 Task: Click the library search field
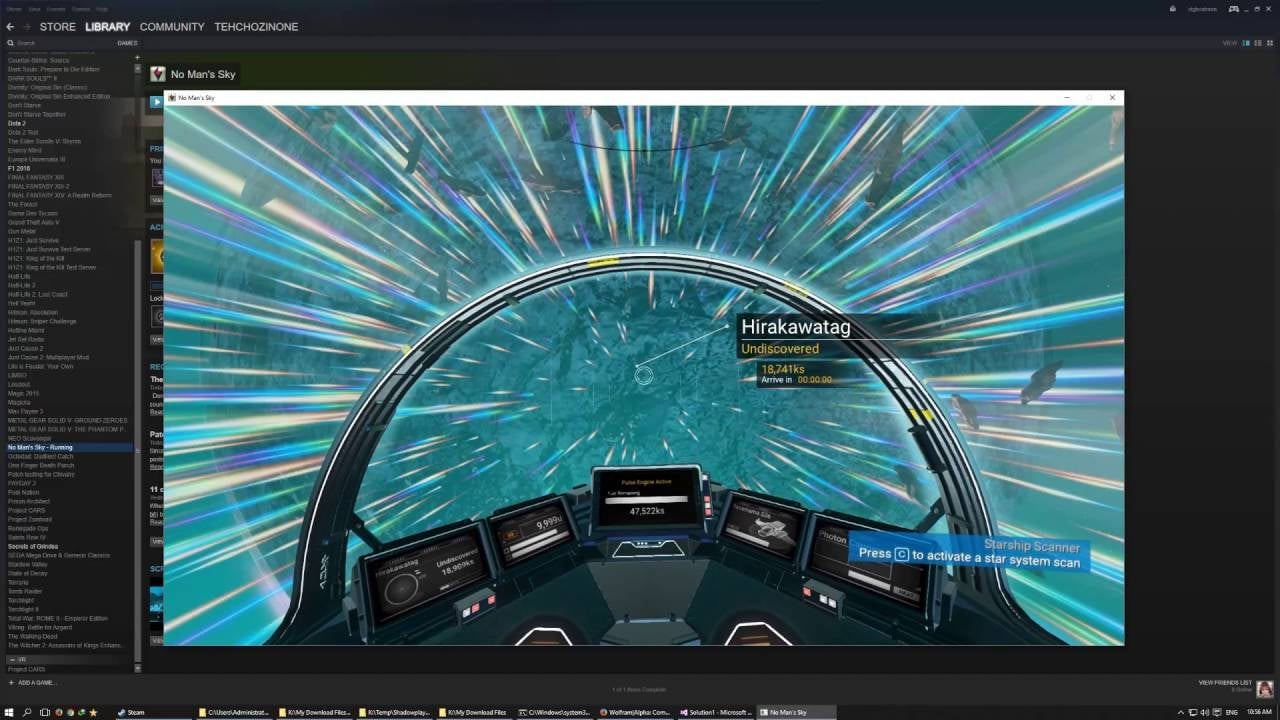(x=60, y=43)
